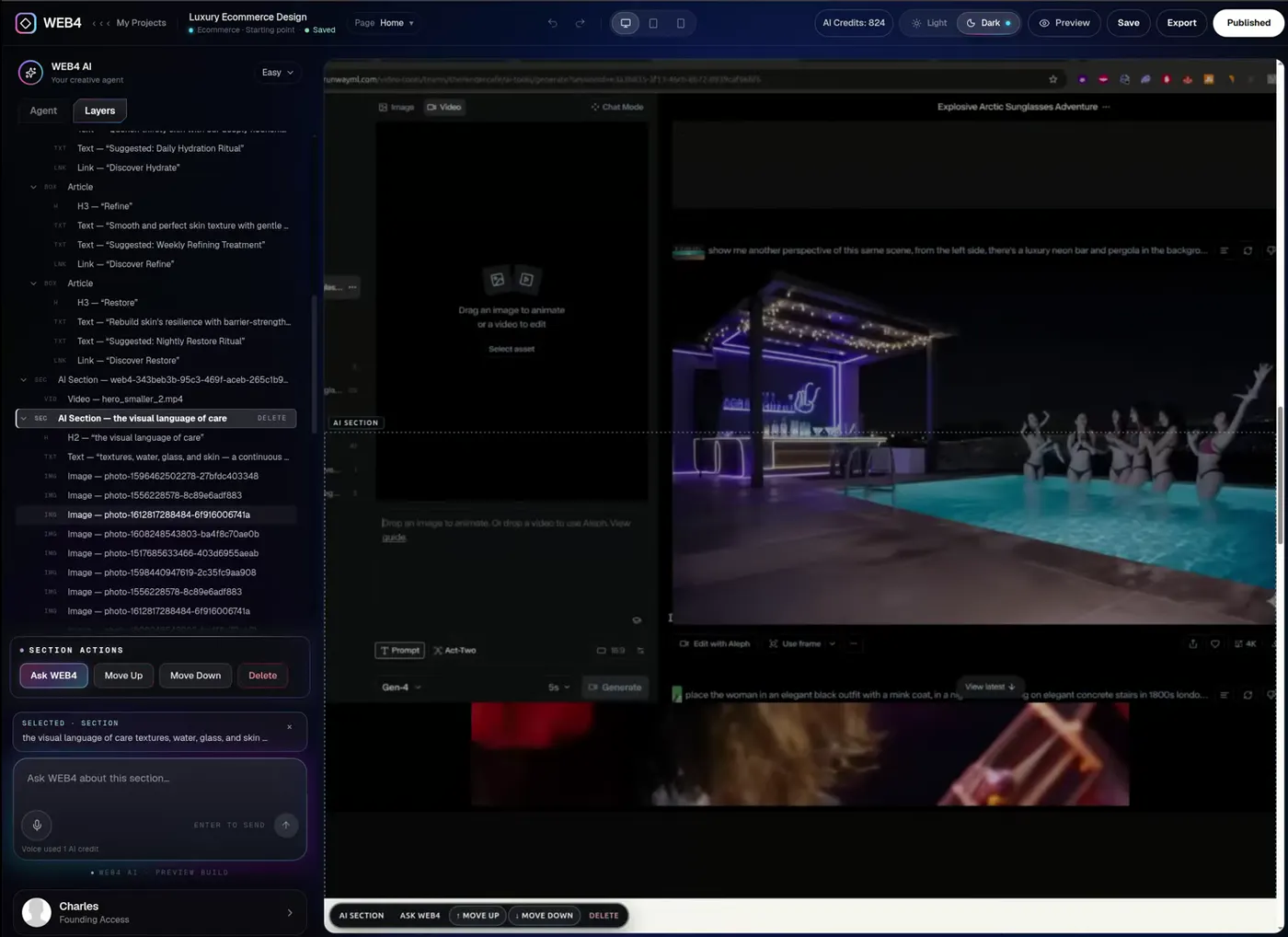Viewport: 1288px width, 937px height.
Task: Click the WEB4 AI agent avatar icon
Action: point(30,72)
